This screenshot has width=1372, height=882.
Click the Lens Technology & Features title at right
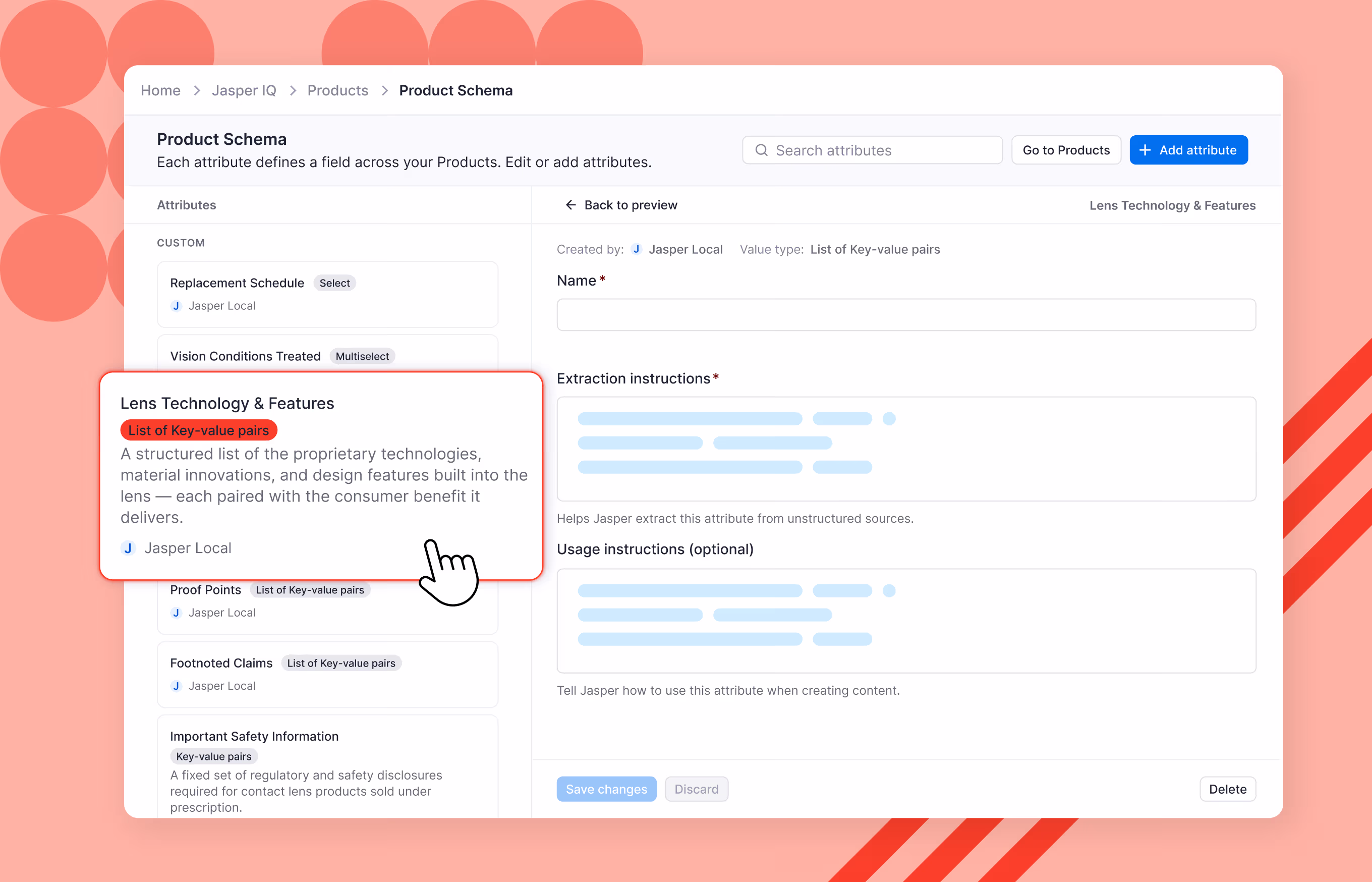point(1172,205)
